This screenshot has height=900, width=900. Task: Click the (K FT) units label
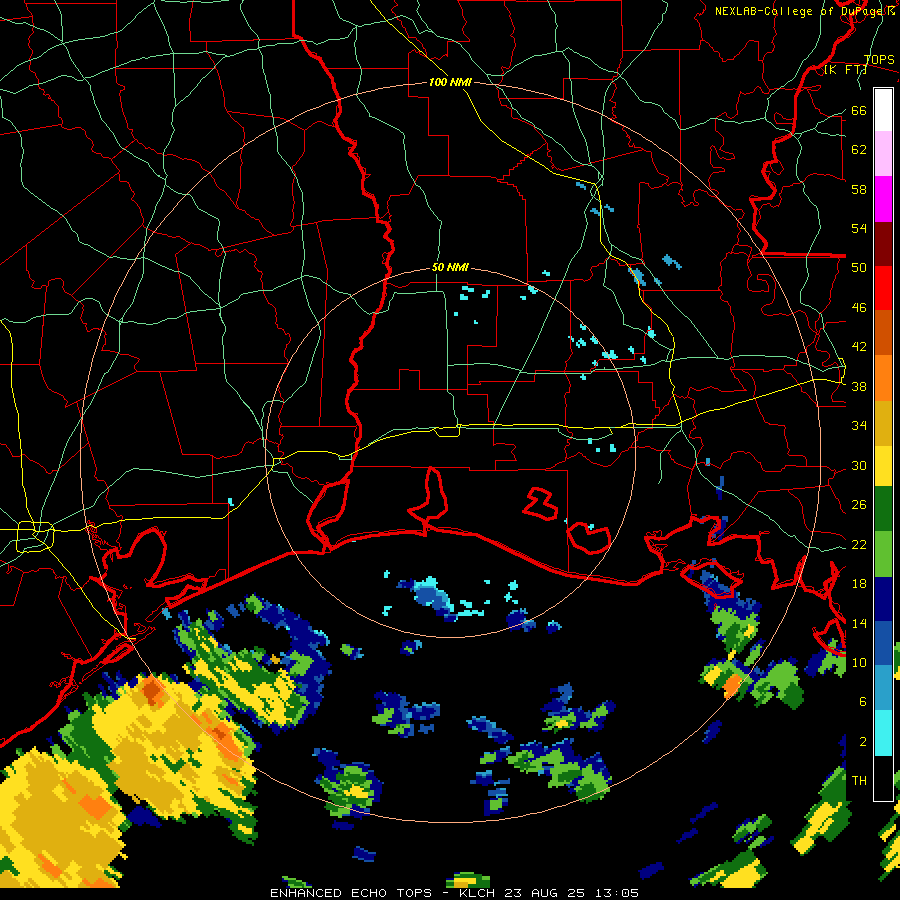845,70
